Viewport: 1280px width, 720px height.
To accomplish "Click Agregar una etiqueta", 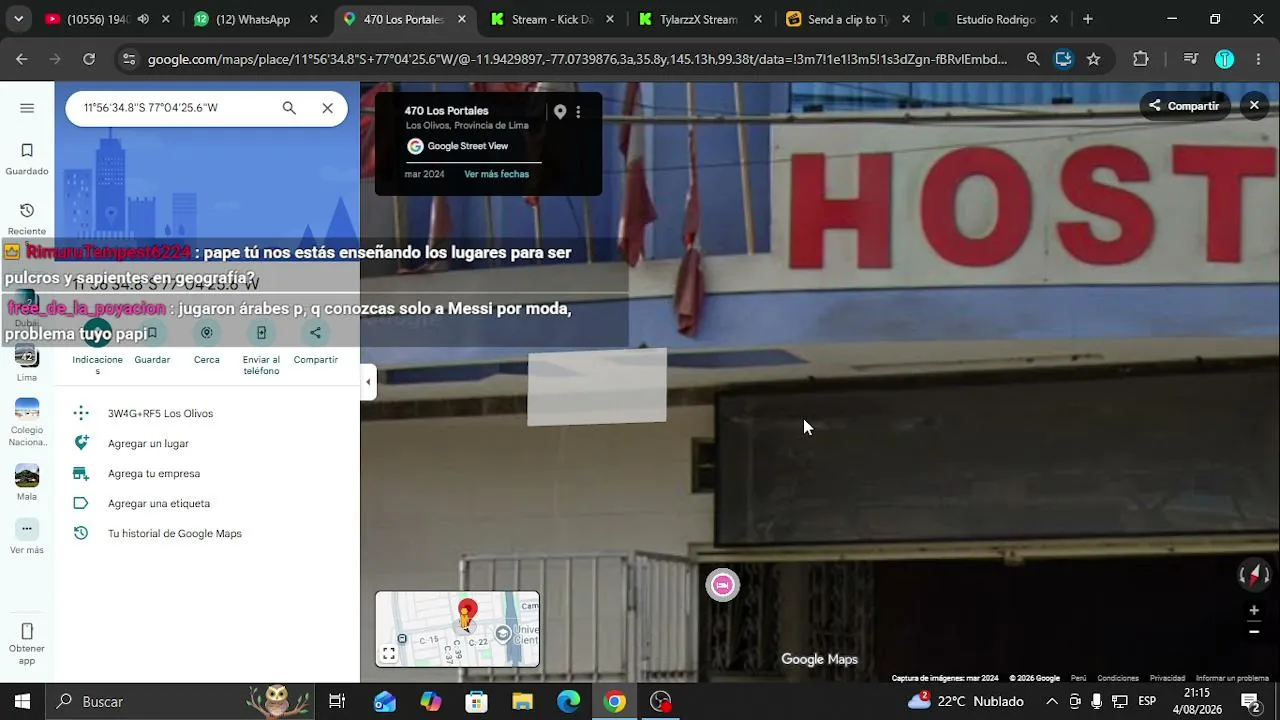I will (159, 503).
